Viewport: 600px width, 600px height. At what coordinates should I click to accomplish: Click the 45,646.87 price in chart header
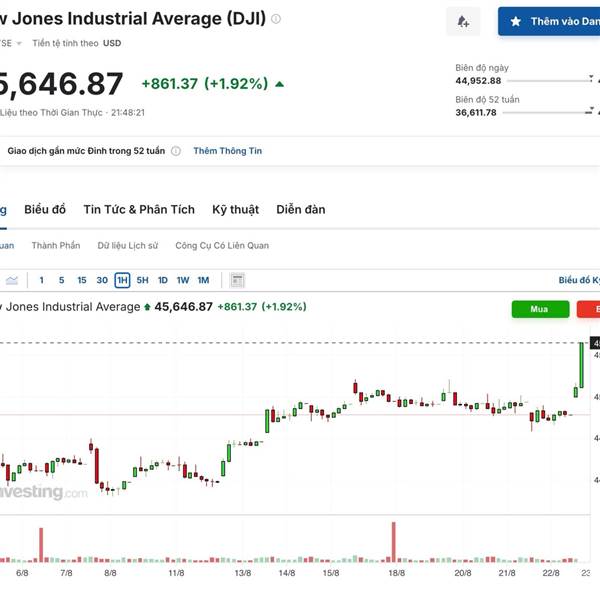(x=183, y=307)
